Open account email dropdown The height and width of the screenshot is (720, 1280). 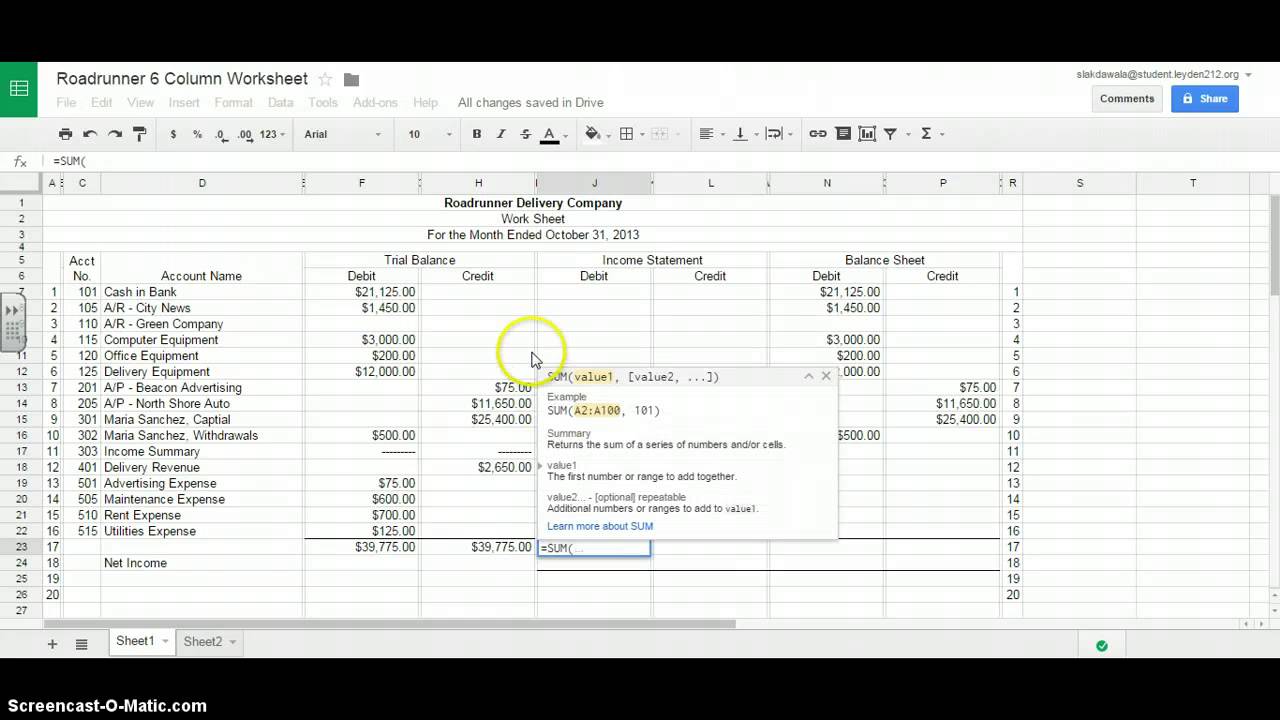pyautogui.click(x=1247, y=75)
